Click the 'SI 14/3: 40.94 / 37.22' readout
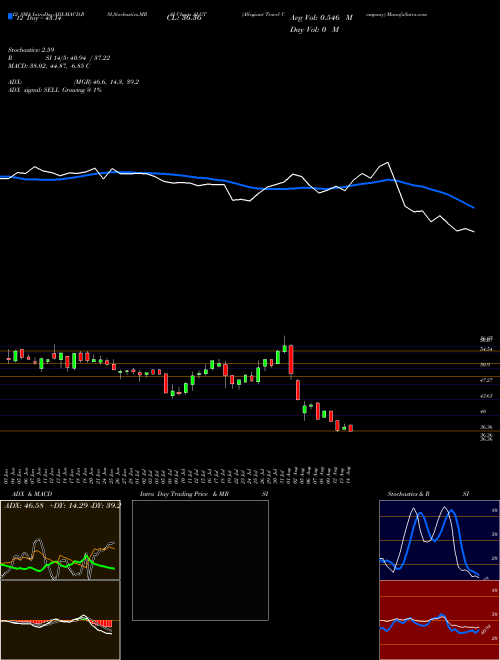The image size is (500, 660). point(78,58)
